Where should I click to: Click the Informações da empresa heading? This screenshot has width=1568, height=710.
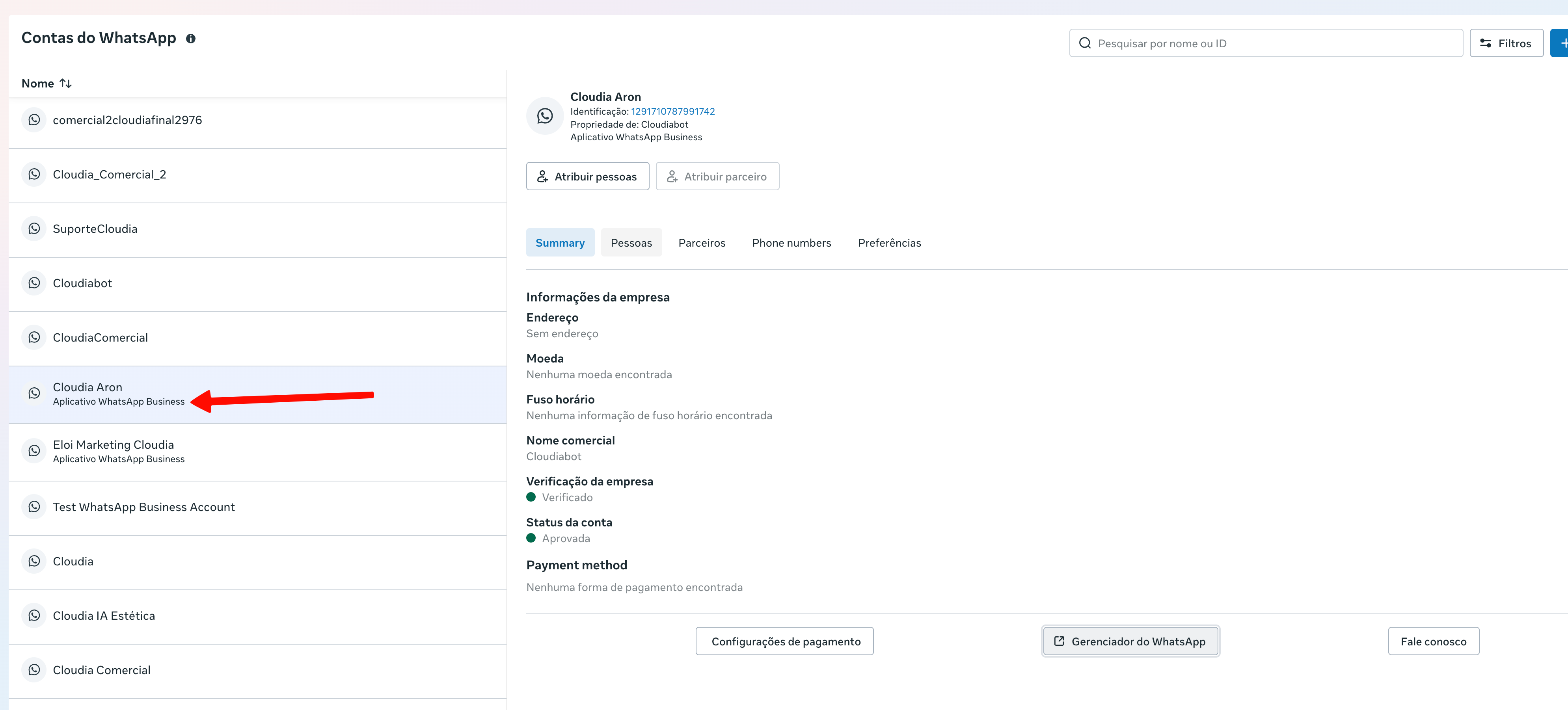tap(598, 297)
